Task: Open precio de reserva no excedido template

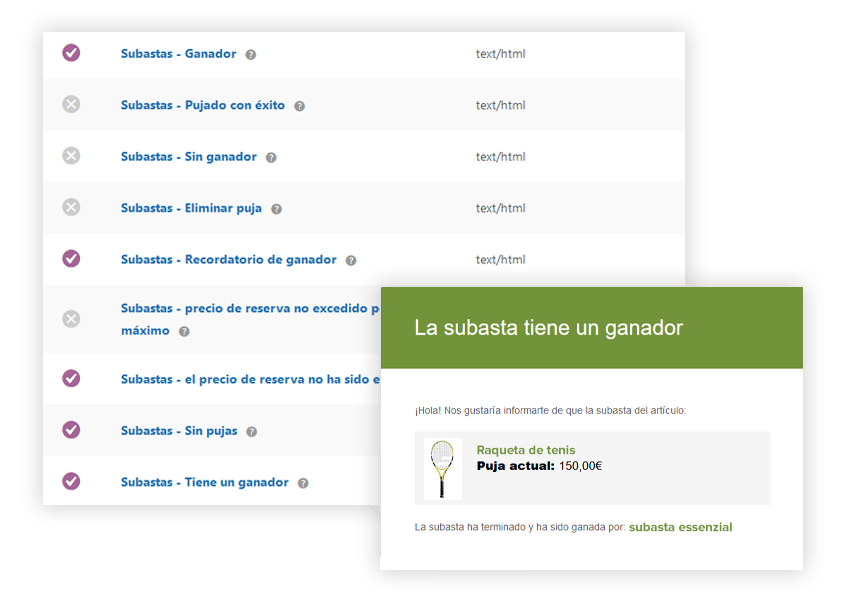Action: tap(250, 319)
